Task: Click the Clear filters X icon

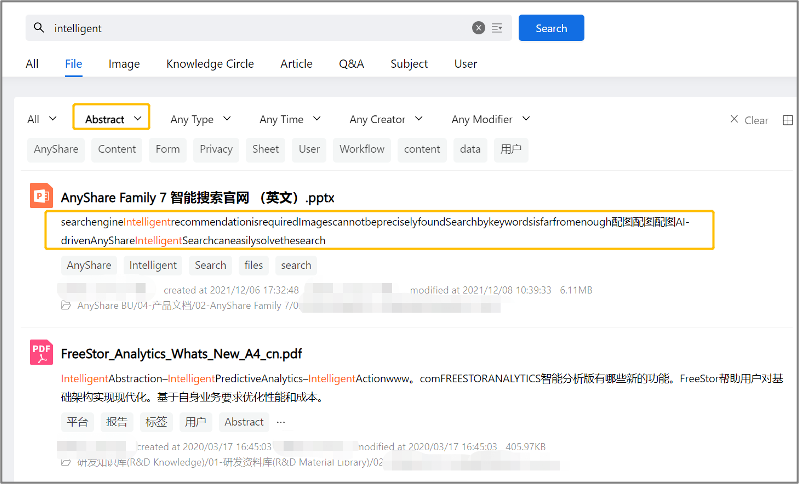Action: (734, 119)
